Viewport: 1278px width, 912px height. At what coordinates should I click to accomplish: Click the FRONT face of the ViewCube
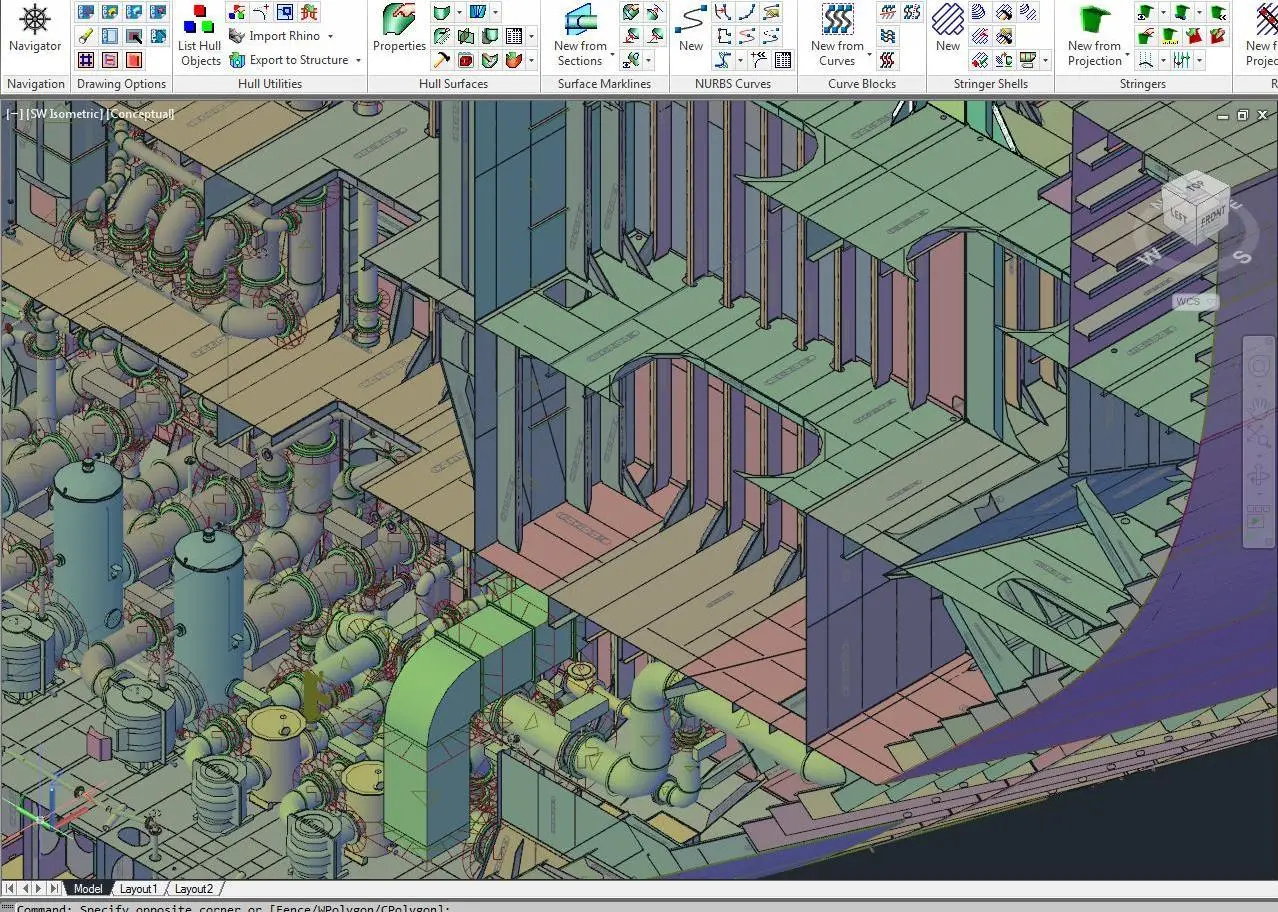1212,218
